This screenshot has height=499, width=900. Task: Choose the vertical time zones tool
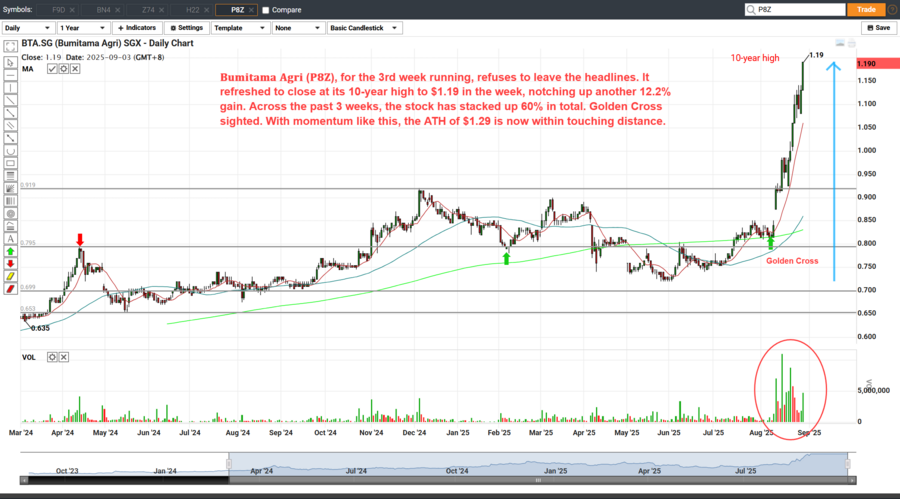point(10,201)
